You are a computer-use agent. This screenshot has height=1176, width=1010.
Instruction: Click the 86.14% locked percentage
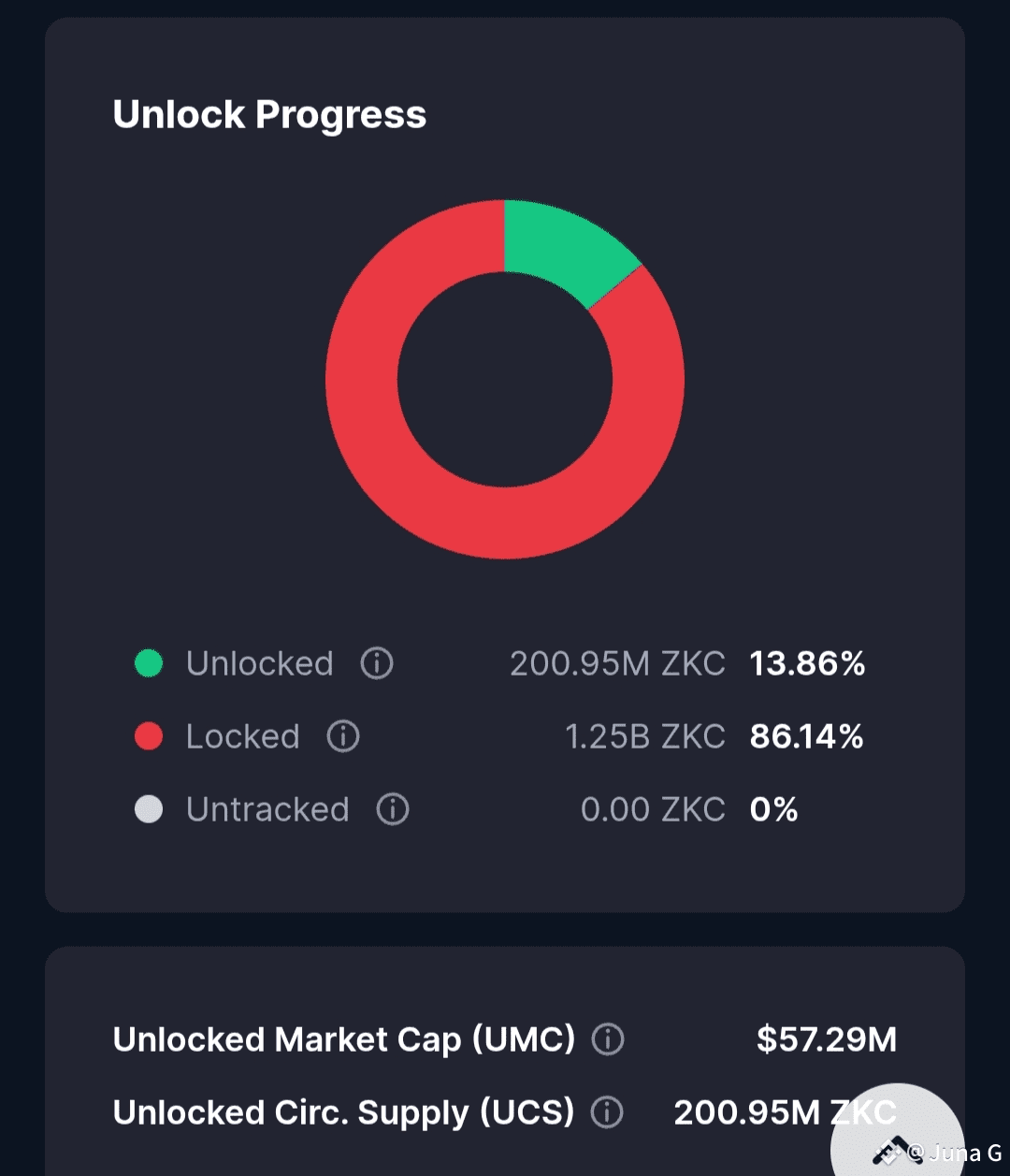pyautogui.click(x=806, y=736)
